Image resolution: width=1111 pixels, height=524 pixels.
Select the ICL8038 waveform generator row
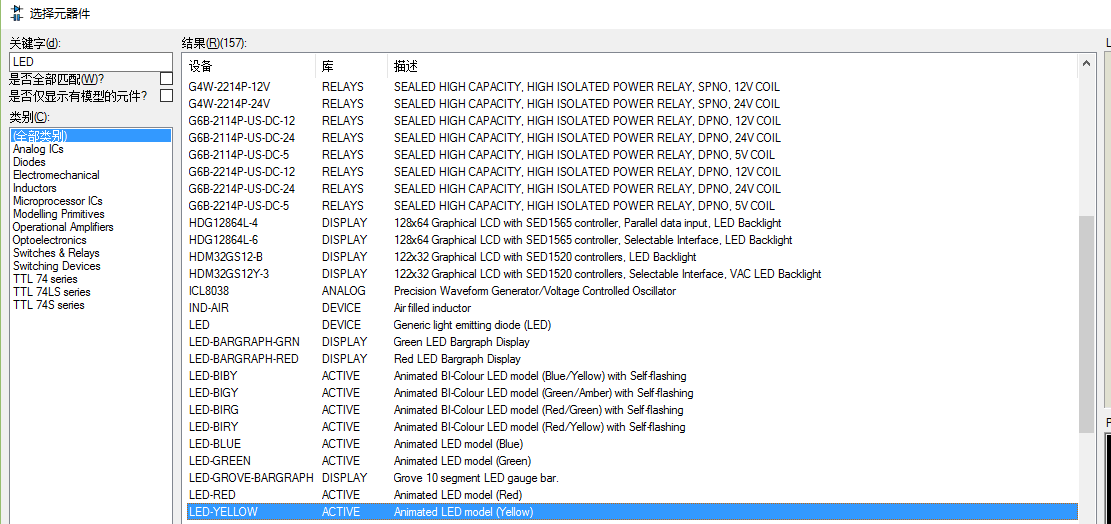(x=632, y=290)
